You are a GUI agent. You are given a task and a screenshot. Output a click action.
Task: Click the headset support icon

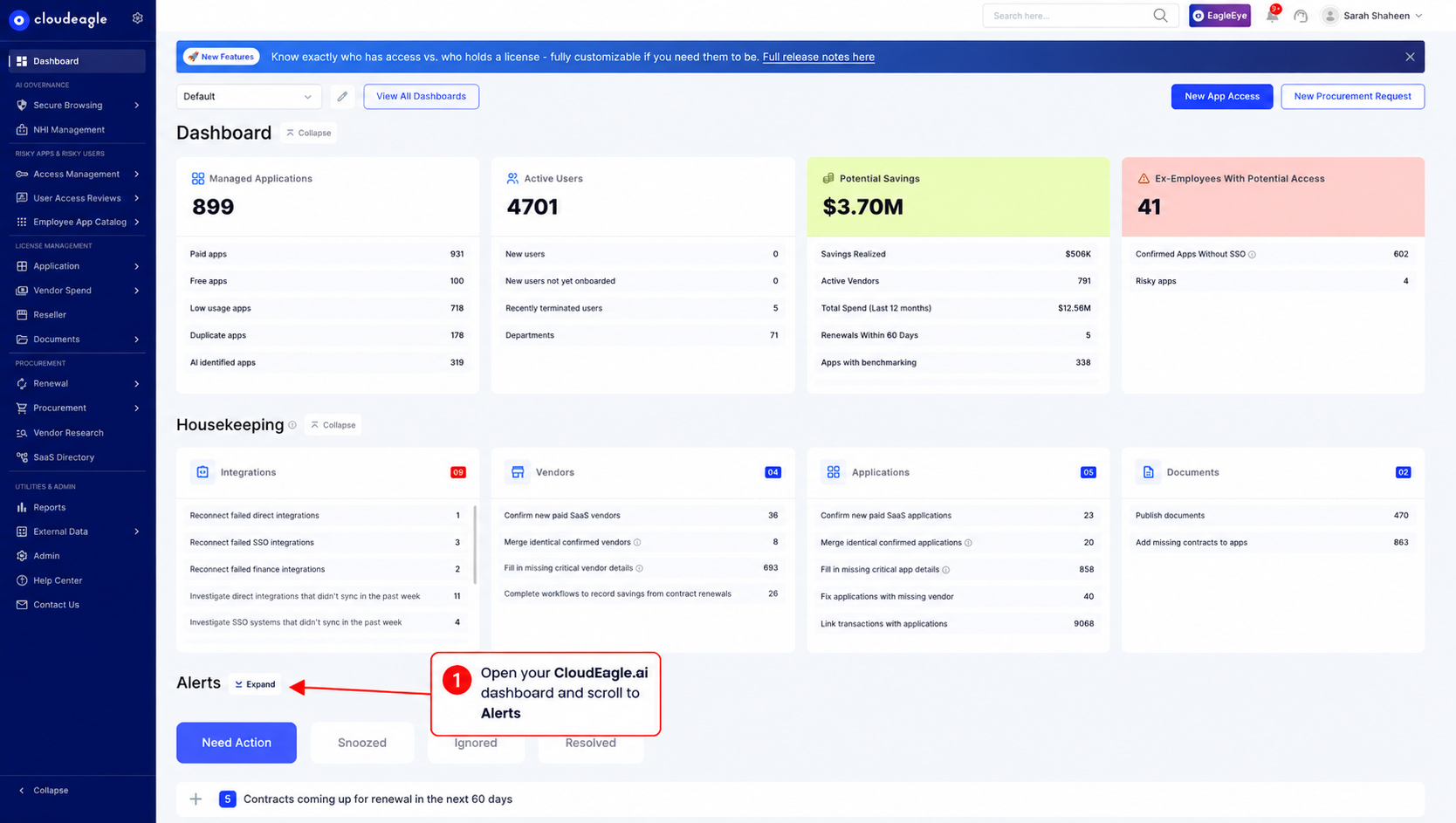(1301, 16)
